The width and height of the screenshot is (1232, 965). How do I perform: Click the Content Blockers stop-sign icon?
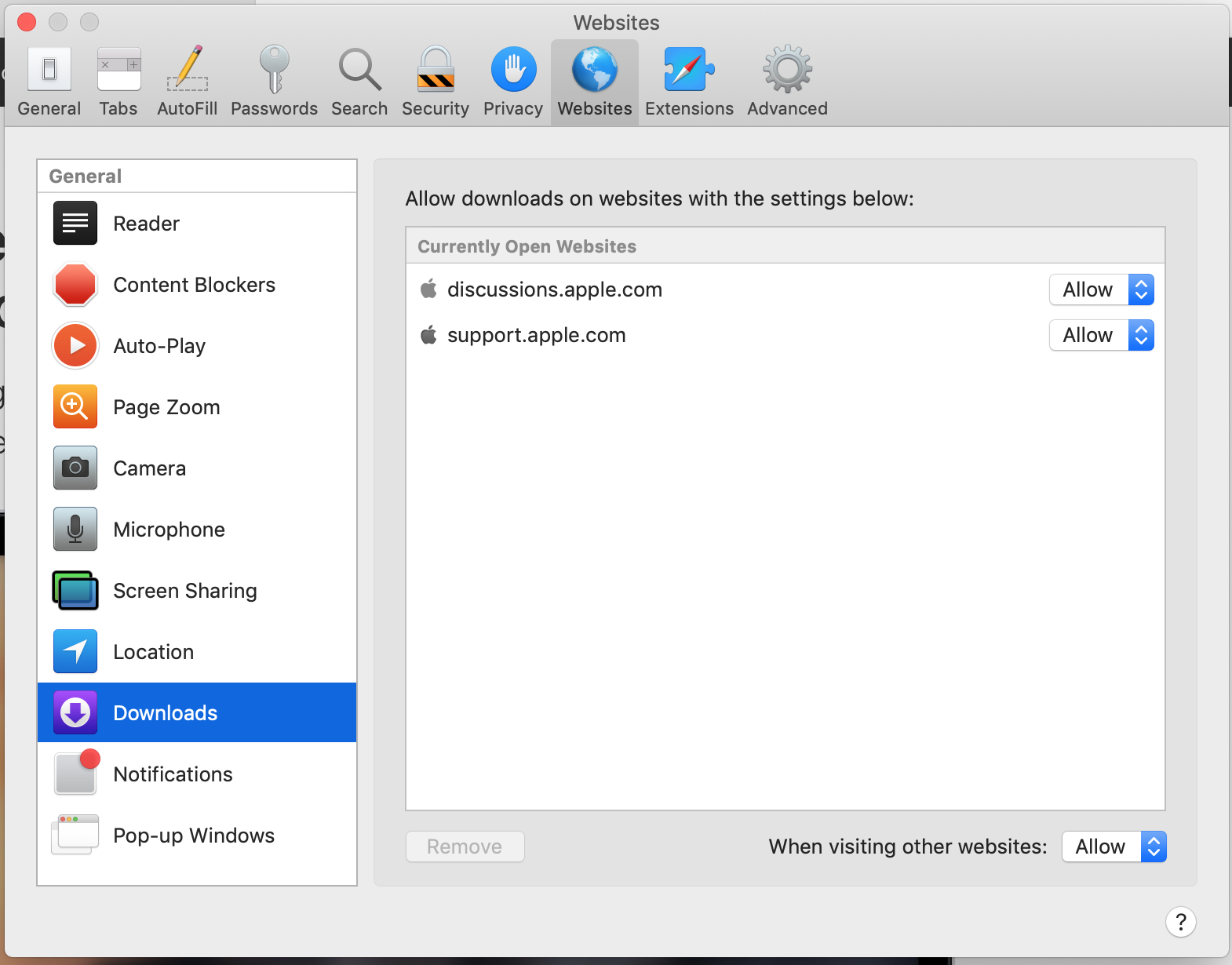pos(75,285)
